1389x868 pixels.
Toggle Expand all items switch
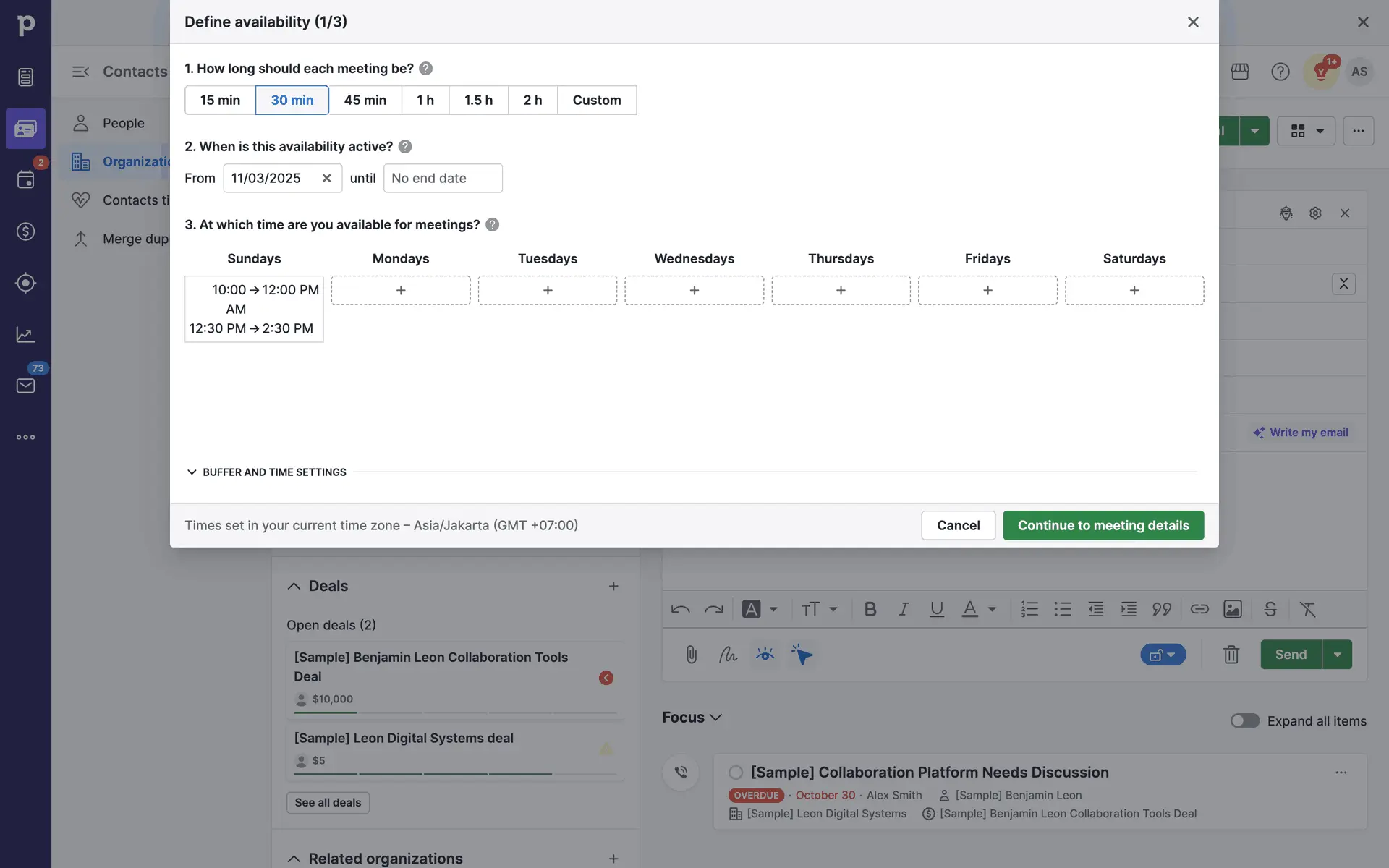click(x=1244, y=720)
